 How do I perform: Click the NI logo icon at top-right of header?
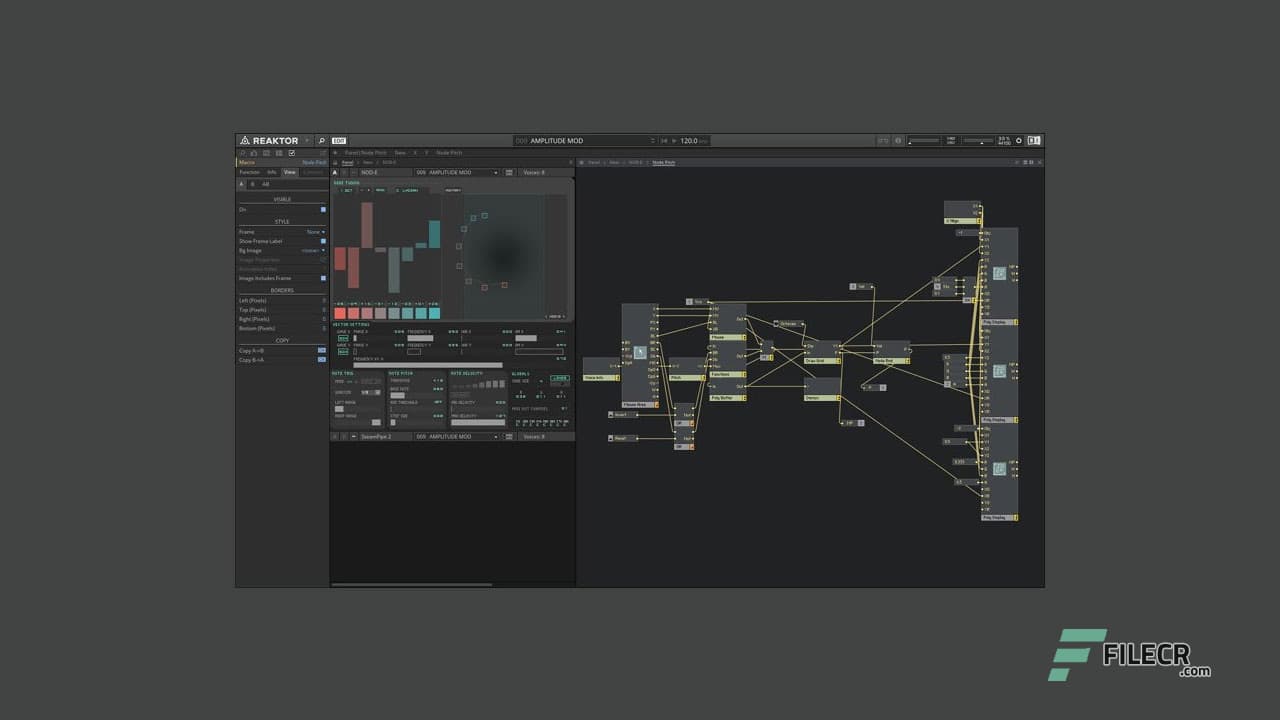tap(1035, 141)
